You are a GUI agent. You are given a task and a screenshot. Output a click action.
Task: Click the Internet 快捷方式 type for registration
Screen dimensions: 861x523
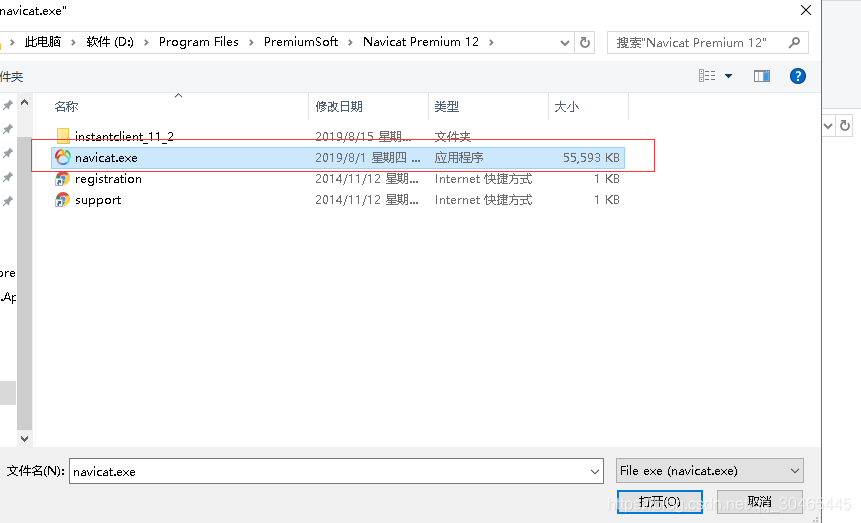click(x=483, y=179)
